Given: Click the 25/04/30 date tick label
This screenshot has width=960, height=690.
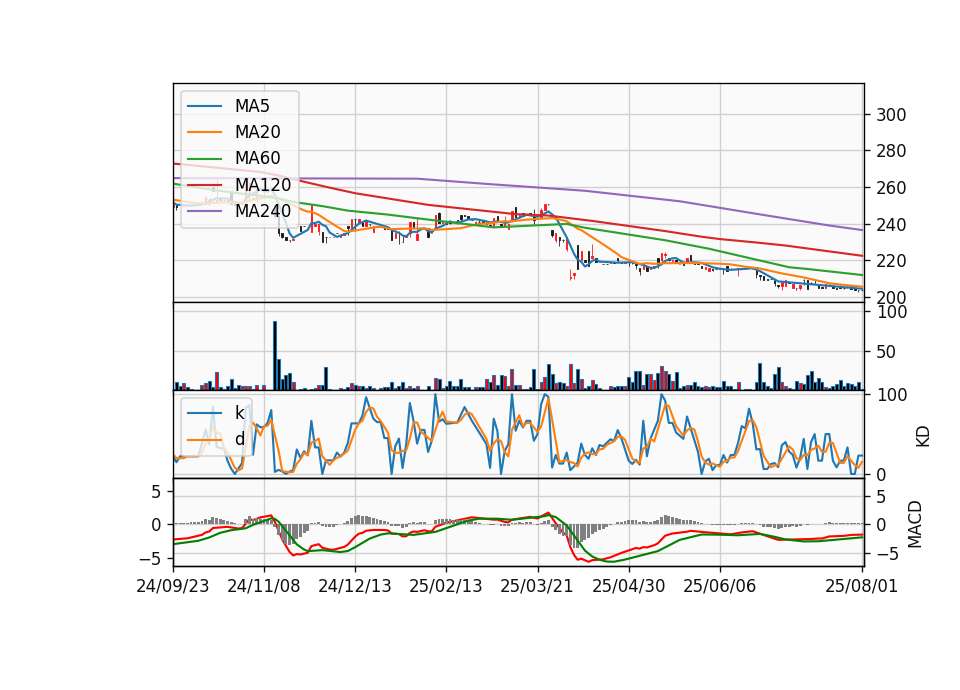Looking at the screenshot, I should 628,586.
